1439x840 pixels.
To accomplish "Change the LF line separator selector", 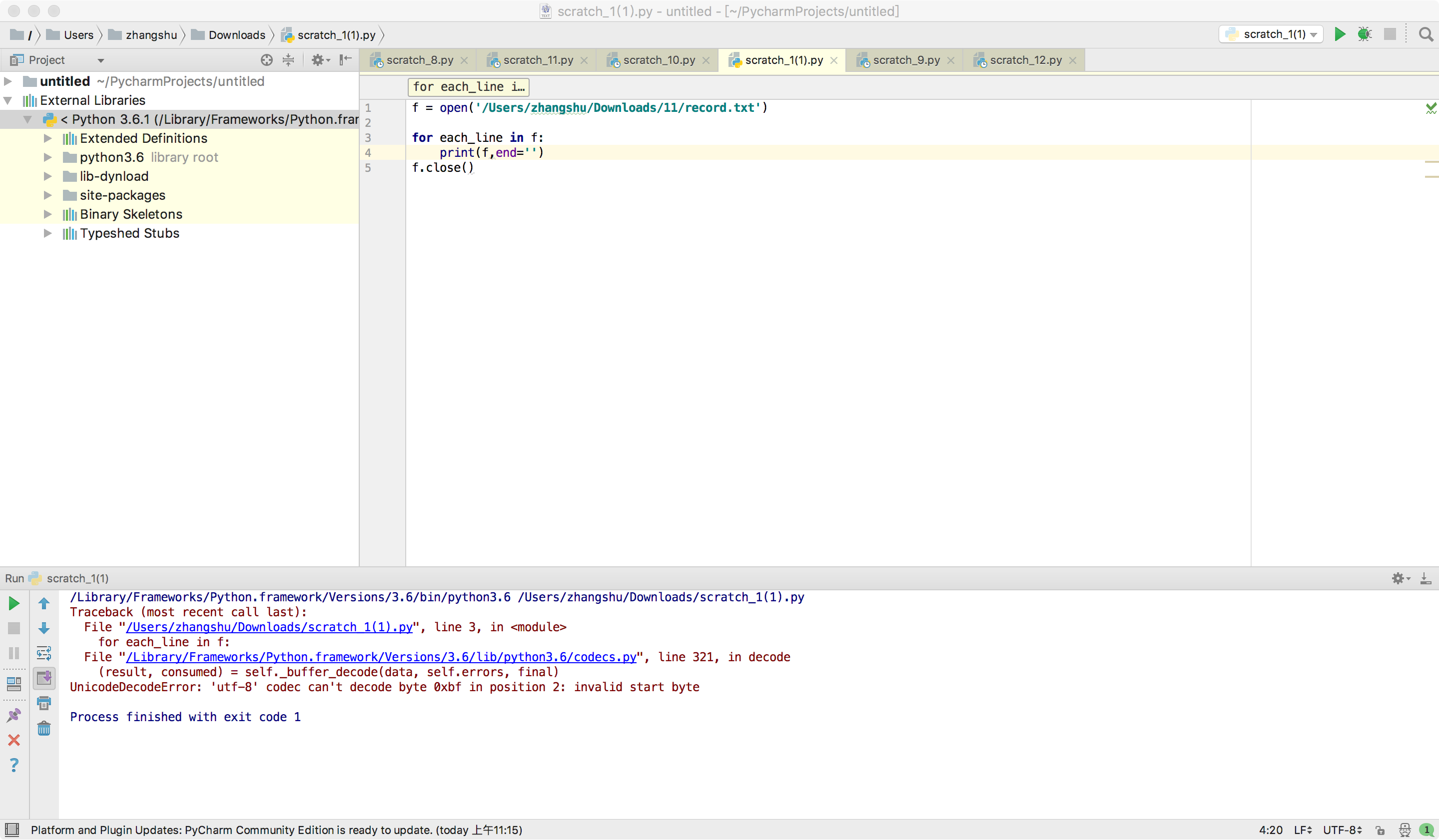I will tap(1303, 831).
